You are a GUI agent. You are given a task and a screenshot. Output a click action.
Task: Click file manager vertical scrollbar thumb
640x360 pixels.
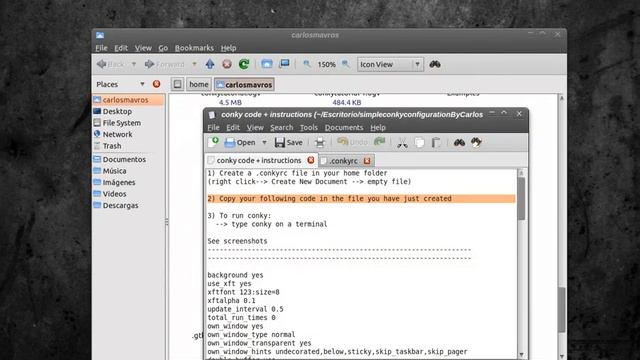562,309
